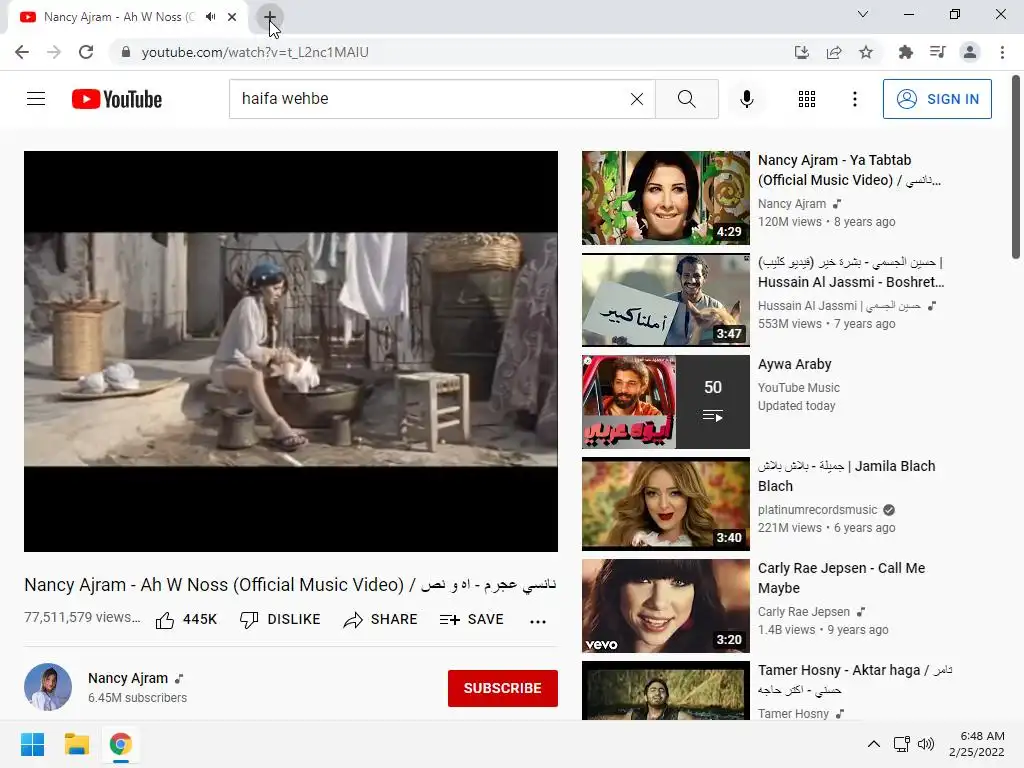Open Nancy Ajram channel name link
This screenshot has width=1024, height=768.
128,678
